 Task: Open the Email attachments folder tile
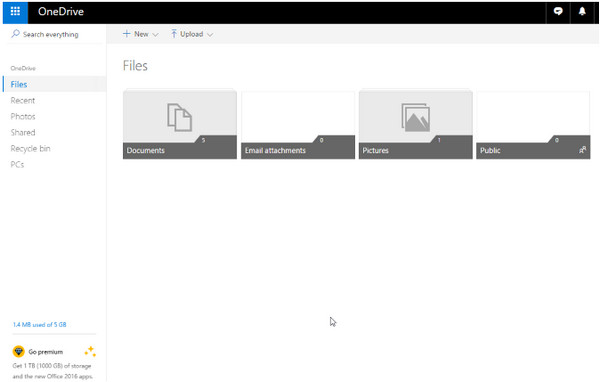pyautogui.click(x=298, y=125)
